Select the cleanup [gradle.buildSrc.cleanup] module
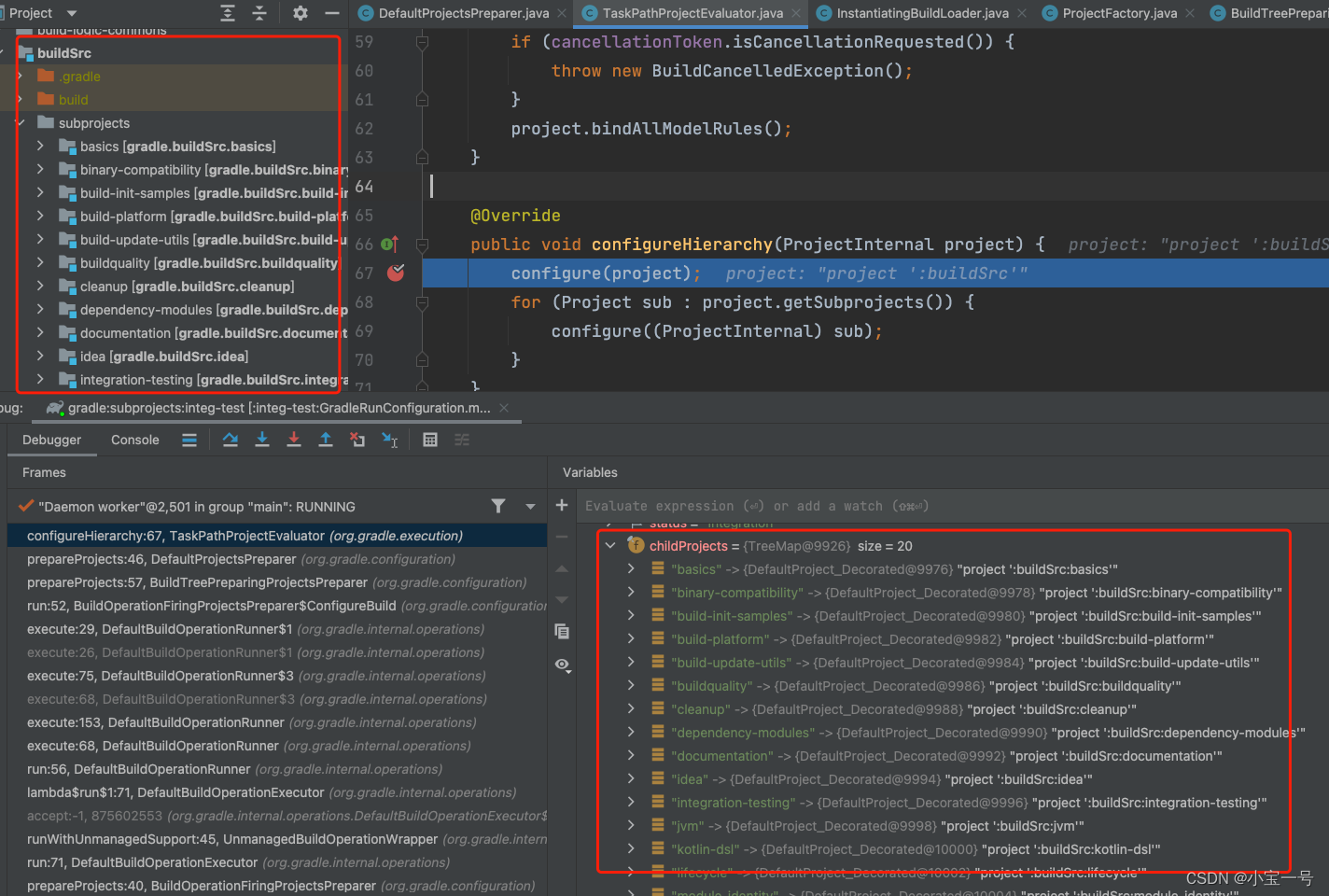This screenshot has width=1329, height=896. [x=187, y=287]
